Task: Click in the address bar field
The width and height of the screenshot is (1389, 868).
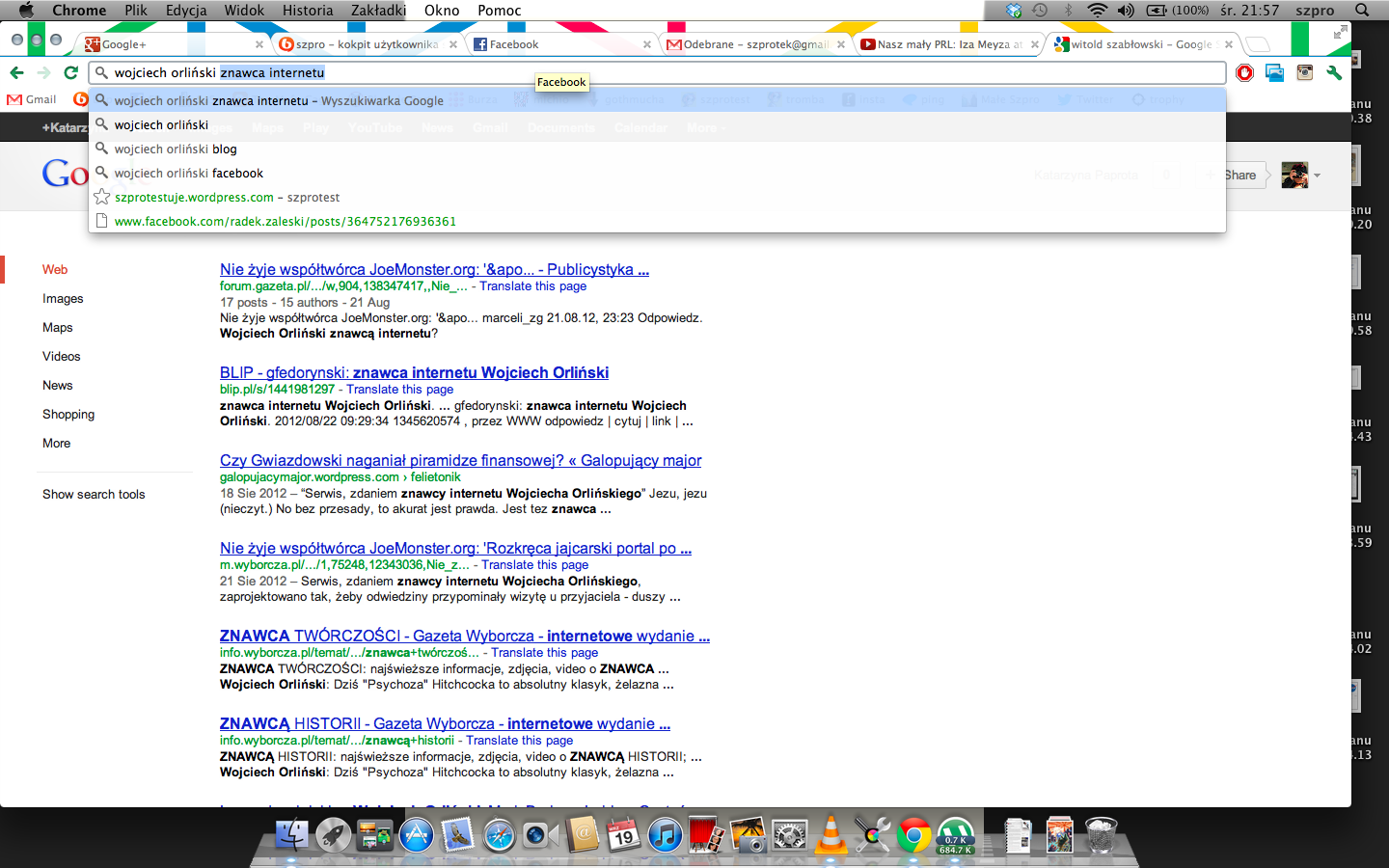Action: tap(657, 72)
